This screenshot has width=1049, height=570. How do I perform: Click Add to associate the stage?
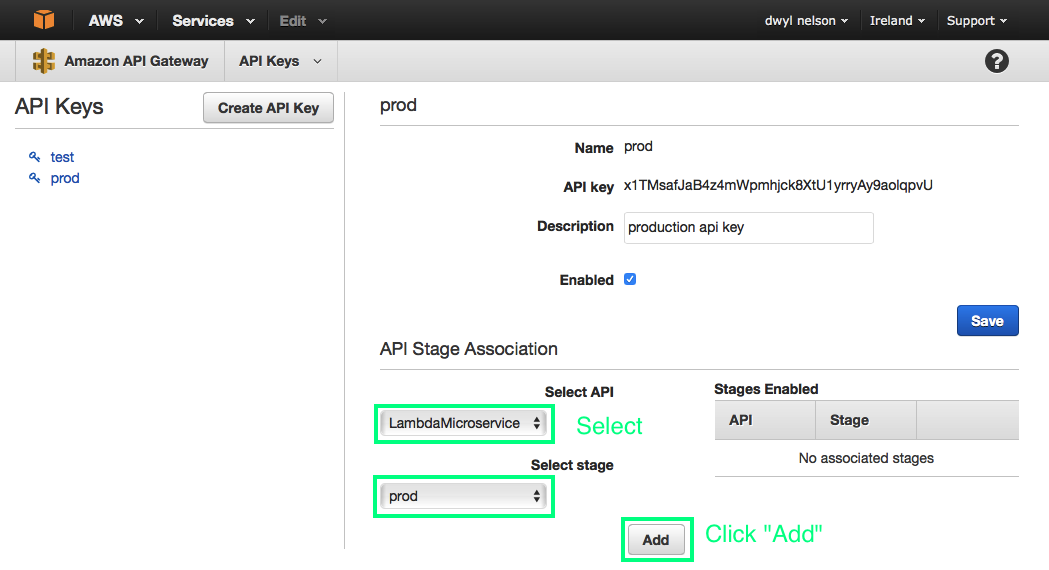pos(656,539)
